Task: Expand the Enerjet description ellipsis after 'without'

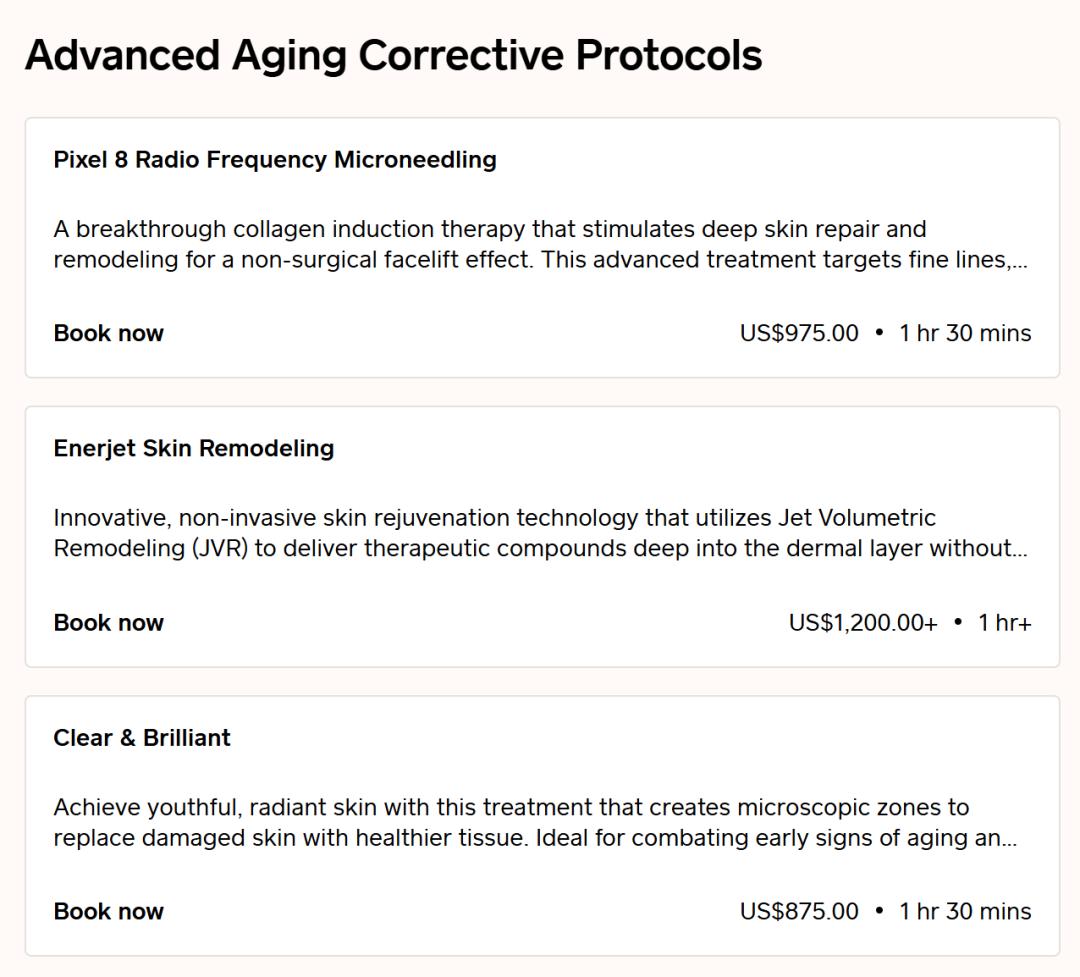Action: pos(1020,551)
